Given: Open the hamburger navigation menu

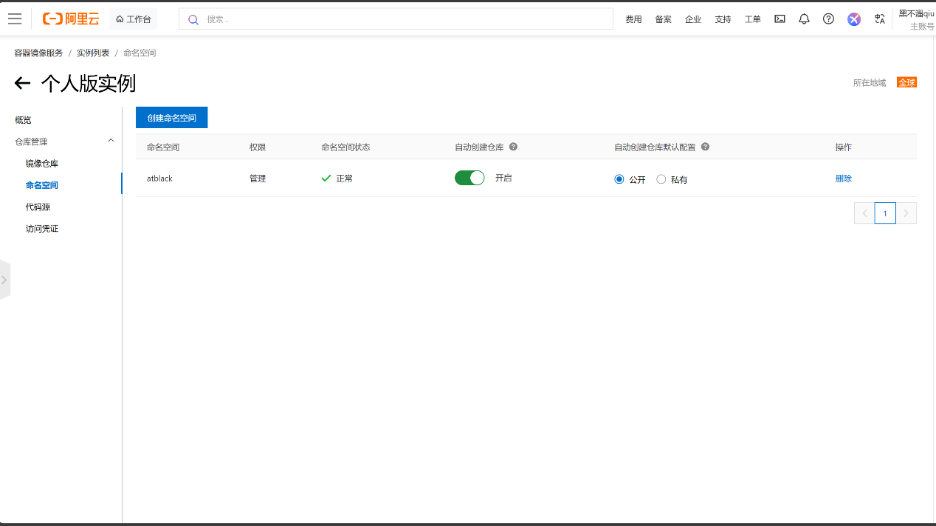Looking at the screenshot, I should point(15,19).
